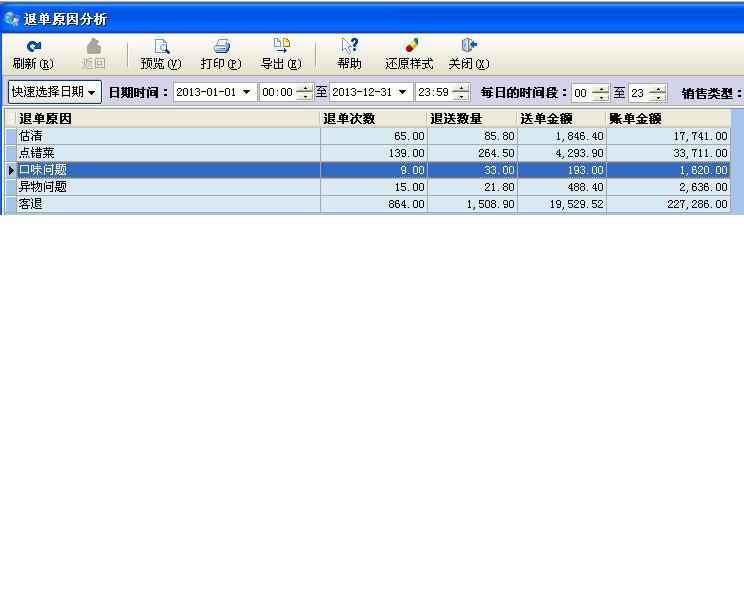
Task: Open the 快速选择日期 quick date dropdown
Action: (x=55, y=92)
